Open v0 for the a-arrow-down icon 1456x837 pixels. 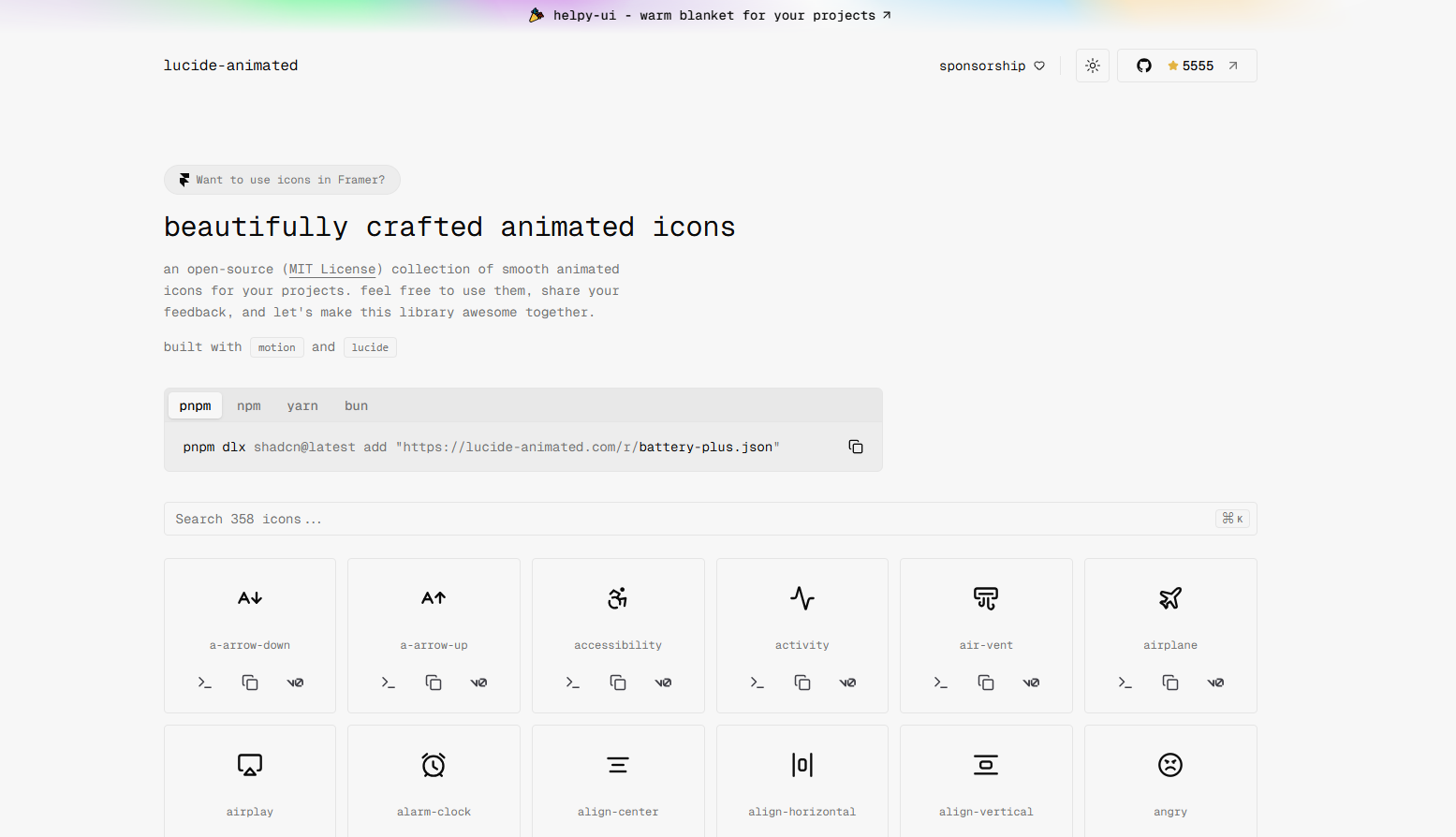click(x=295, y=683)
